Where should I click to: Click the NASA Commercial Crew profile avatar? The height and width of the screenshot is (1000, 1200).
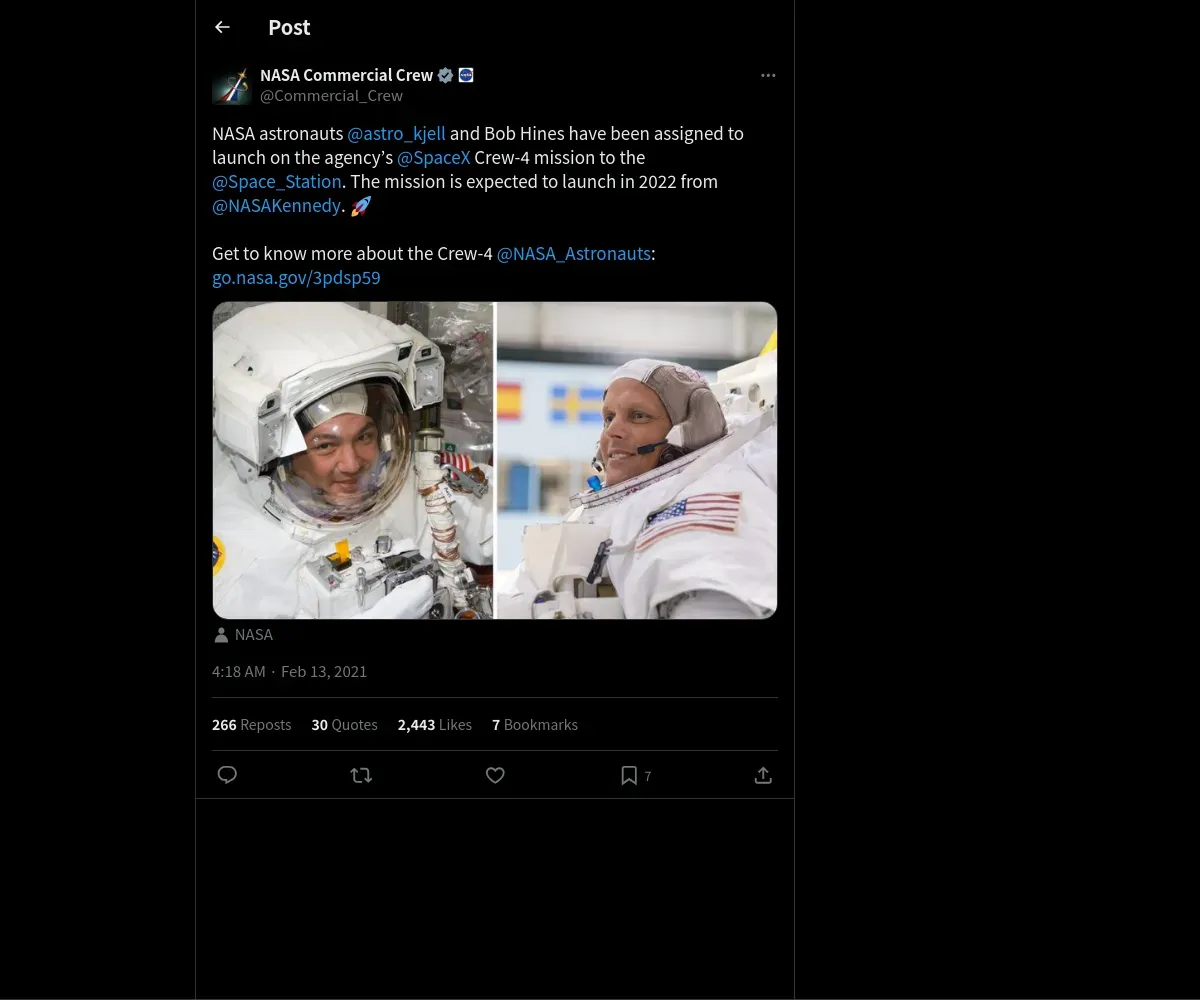pyautogui.click(x=231, y=86)
